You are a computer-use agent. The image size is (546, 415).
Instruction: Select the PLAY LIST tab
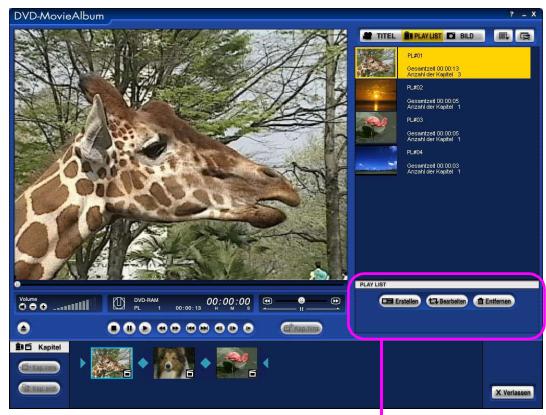423,36
